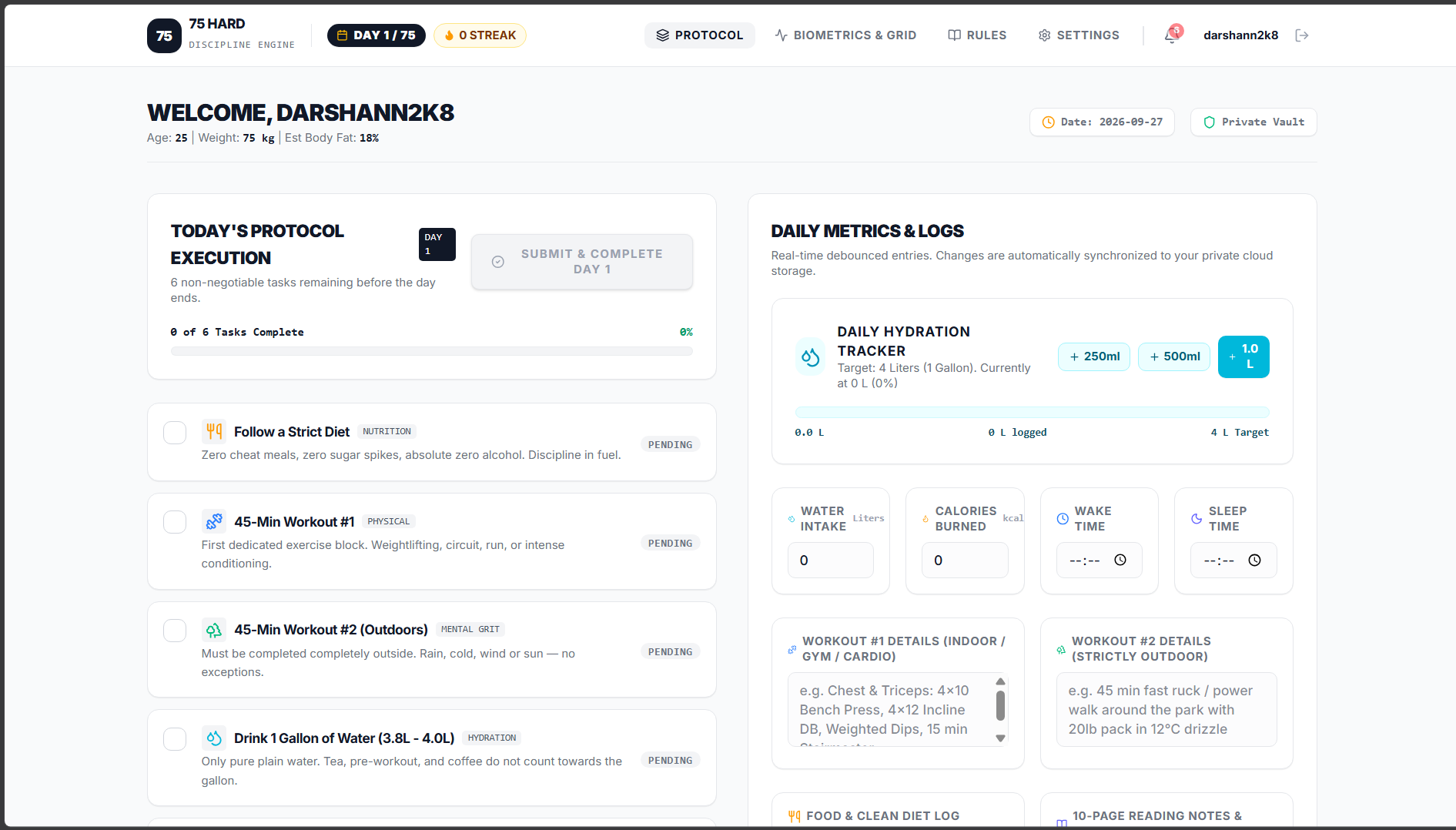Open the Biometrics & Grid tab
The width and height of the screenshot is (1456, 830).
[845, 35]
